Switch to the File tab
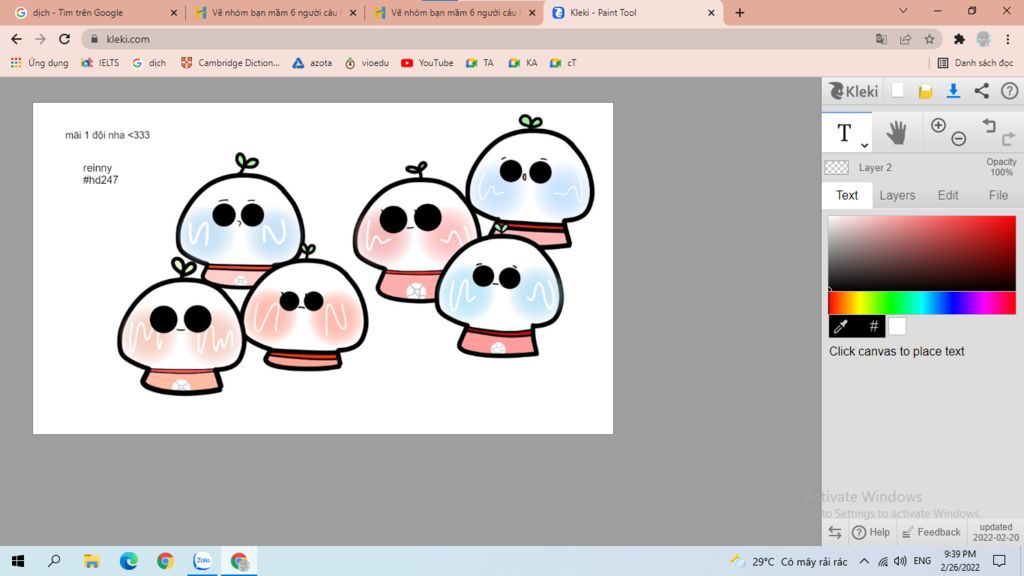Screen dimensions: 1024x576 (998, 195)
